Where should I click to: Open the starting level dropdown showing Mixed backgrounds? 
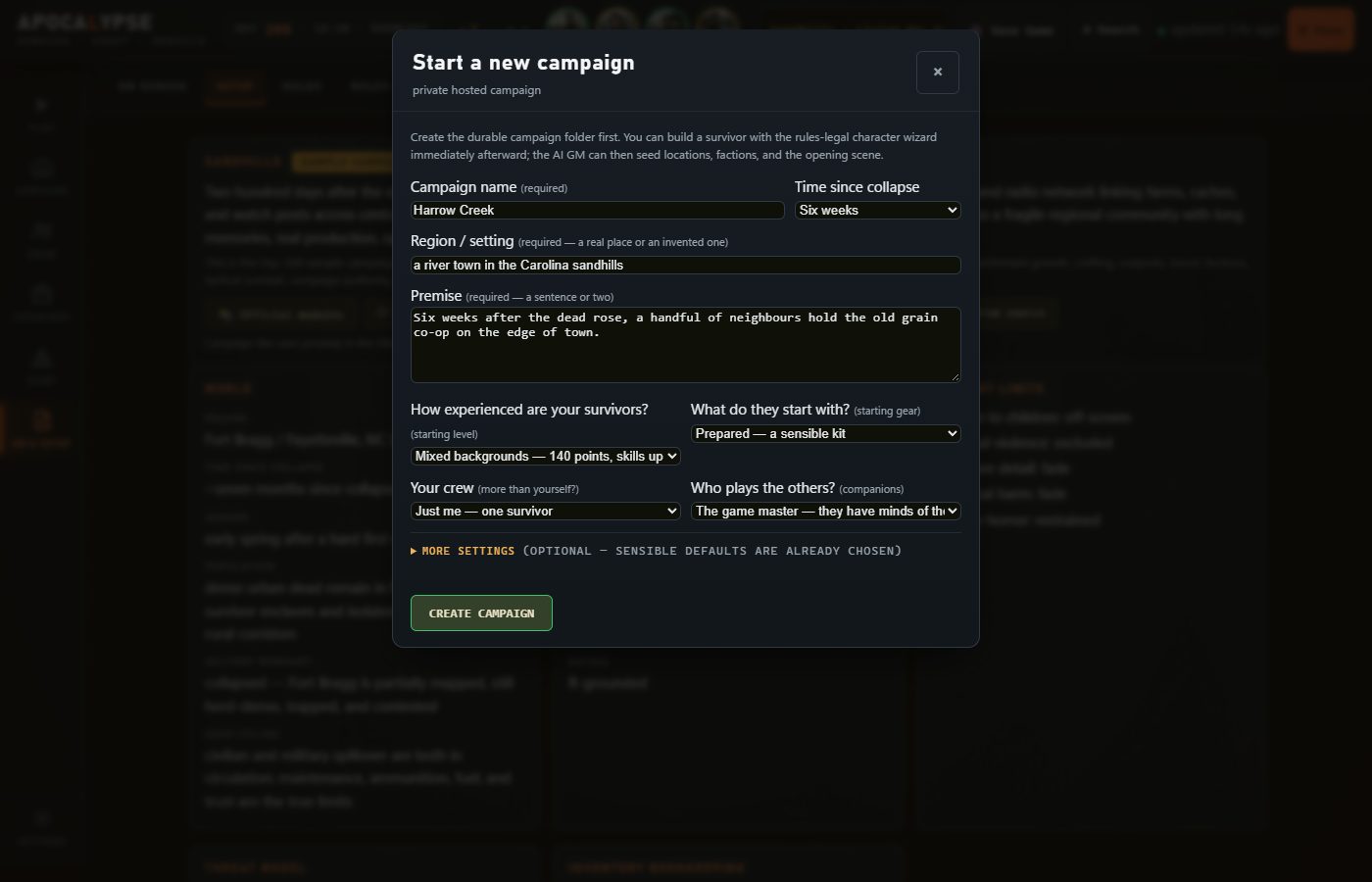point(546,456)
